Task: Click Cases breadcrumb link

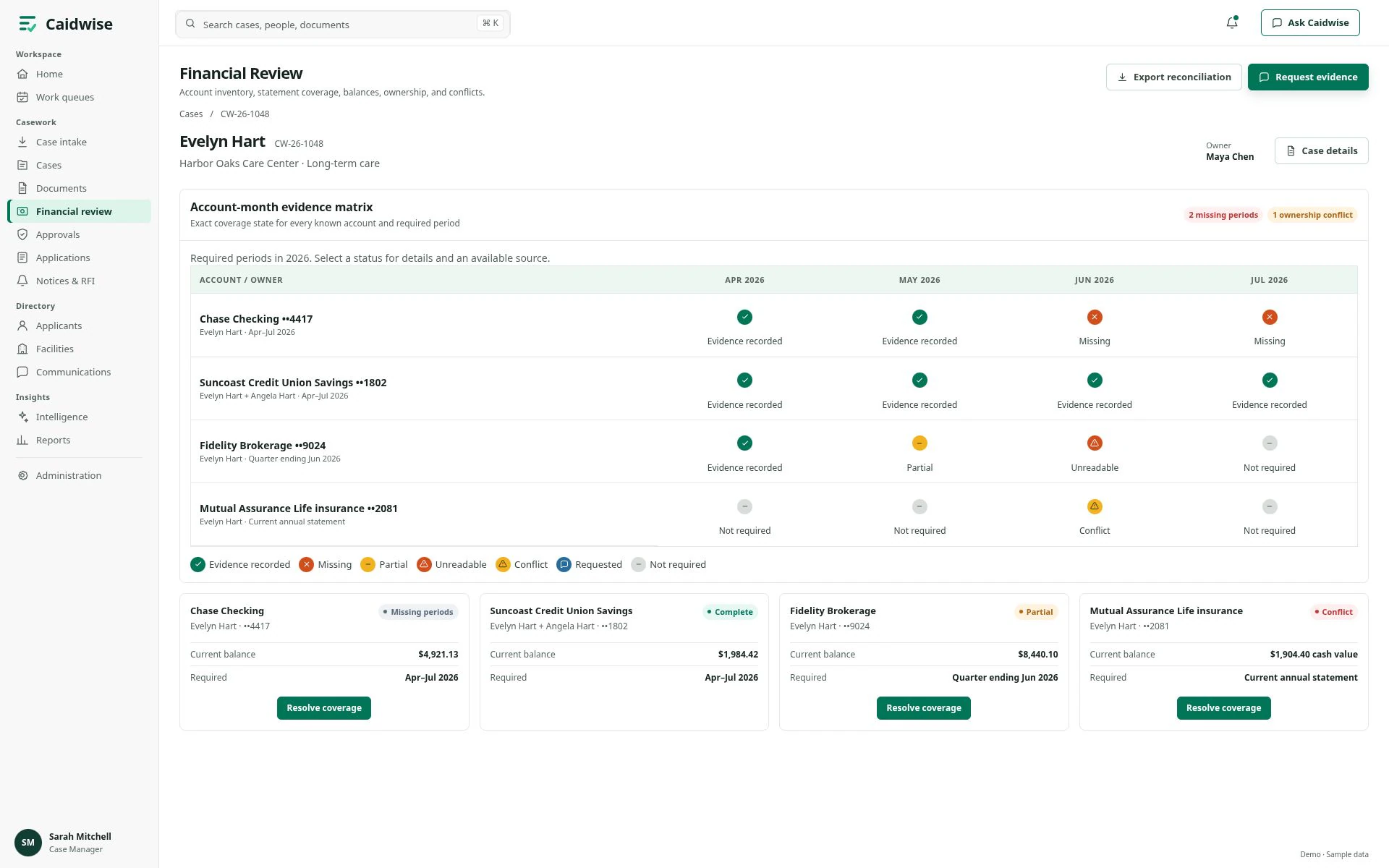Action: (191, 114)
